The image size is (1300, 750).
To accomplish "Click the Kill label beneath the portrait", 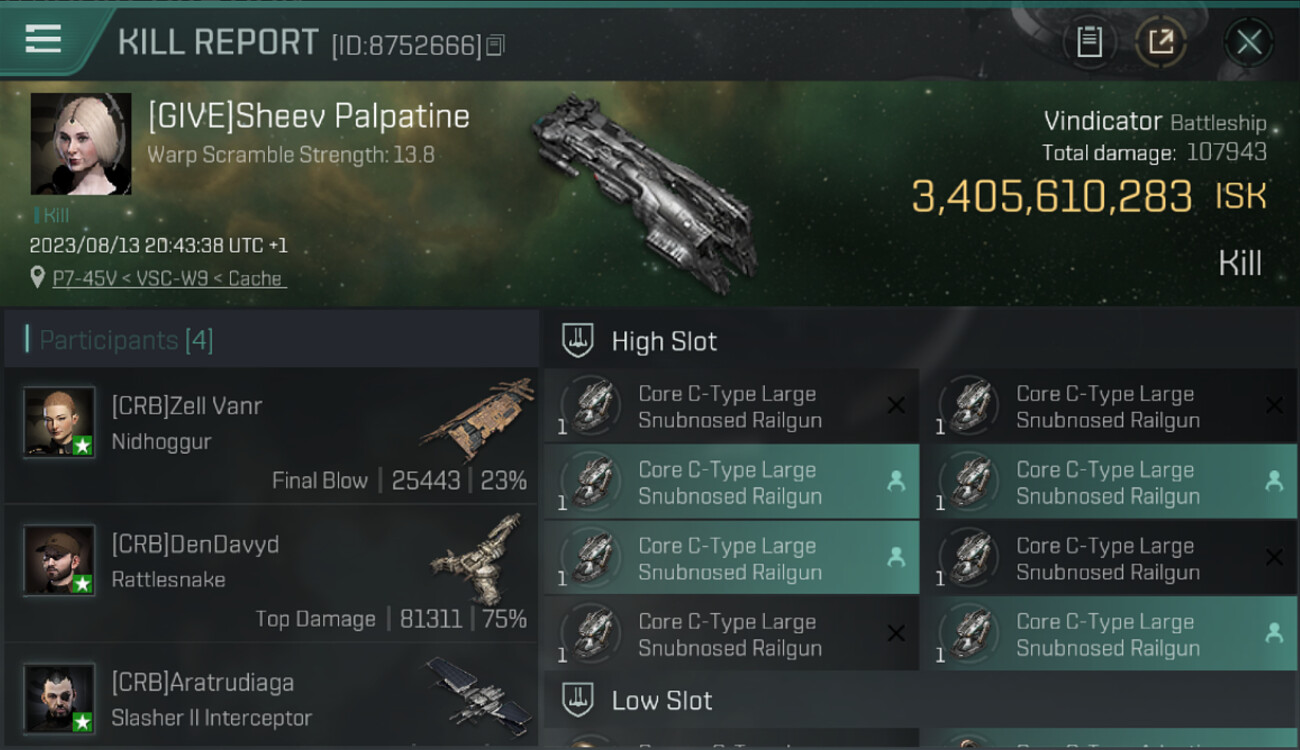I will pos(52,215).
